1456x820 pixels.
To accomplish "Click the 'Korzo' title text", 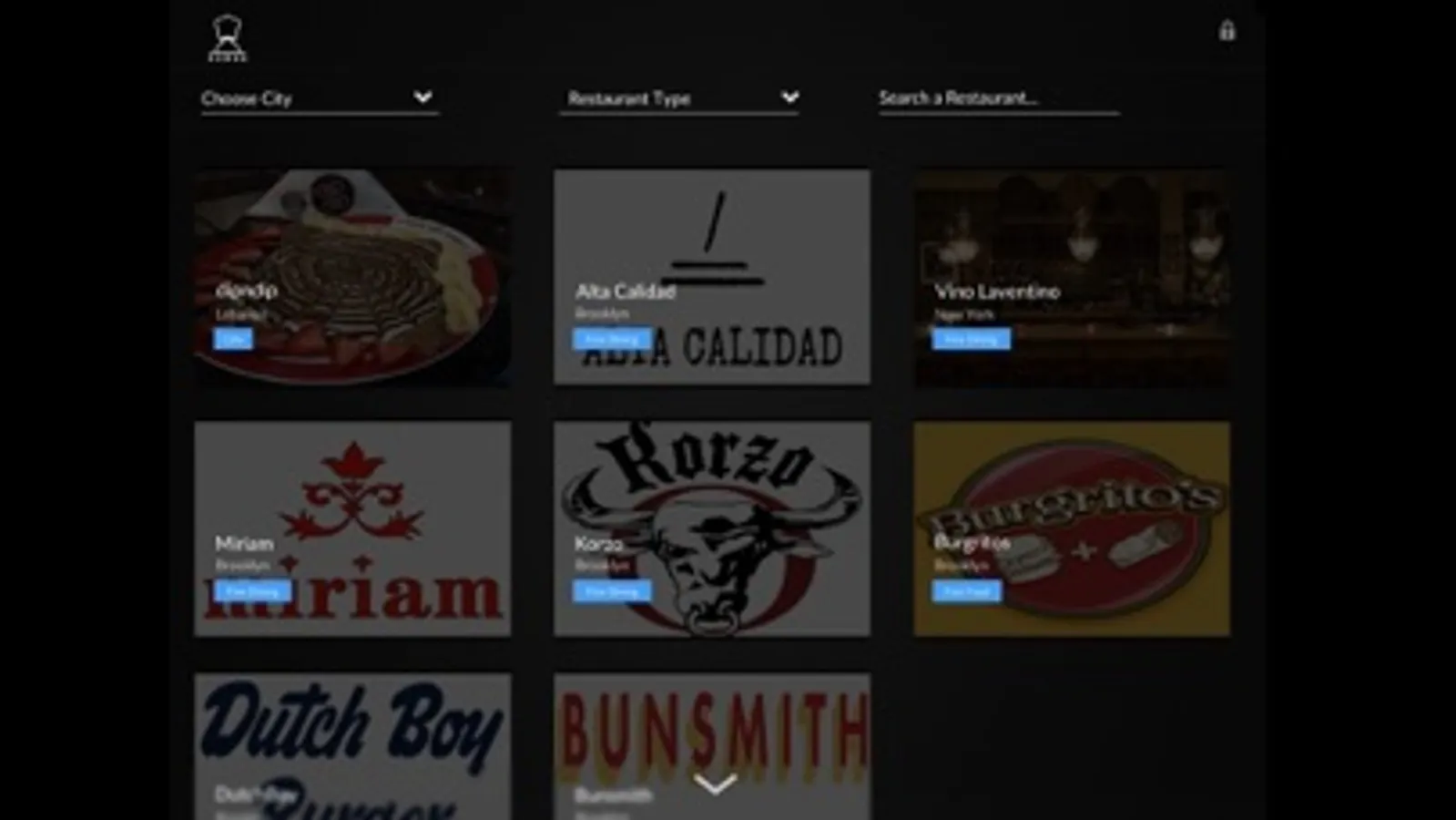I will click(598, 543).
